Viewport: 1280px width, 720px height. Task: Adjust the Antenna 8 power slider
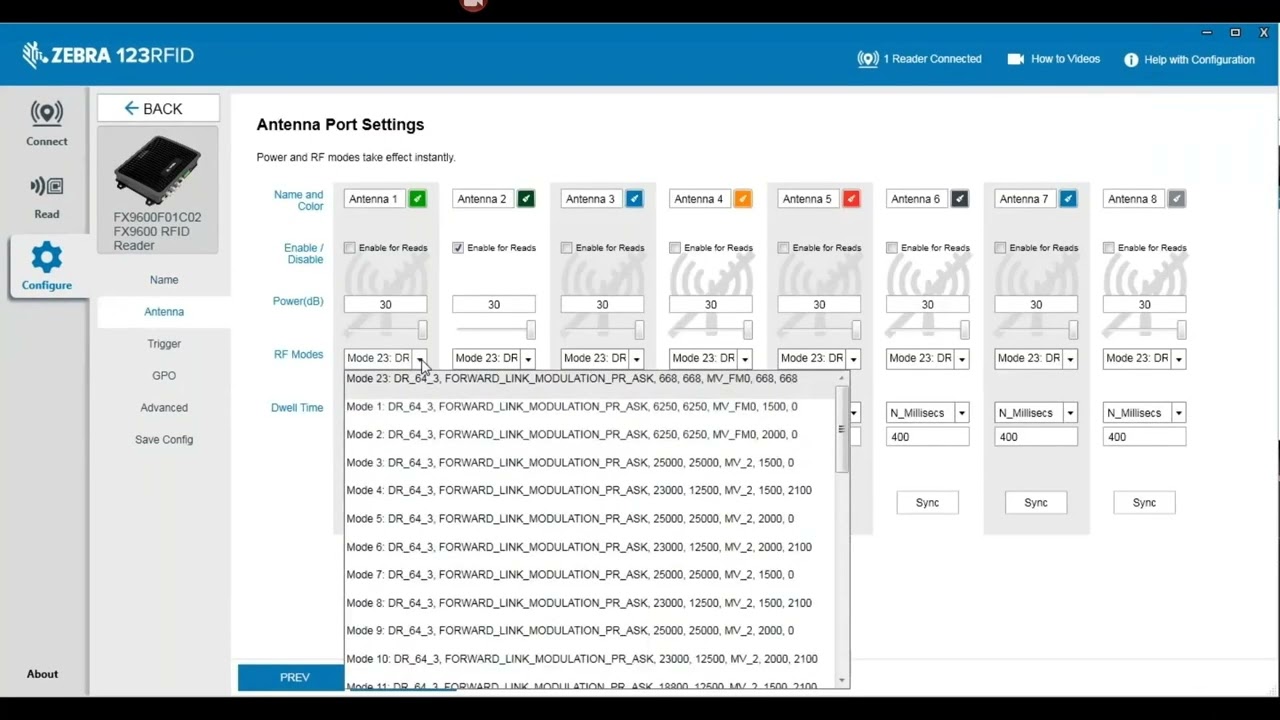coord(1182,330)
